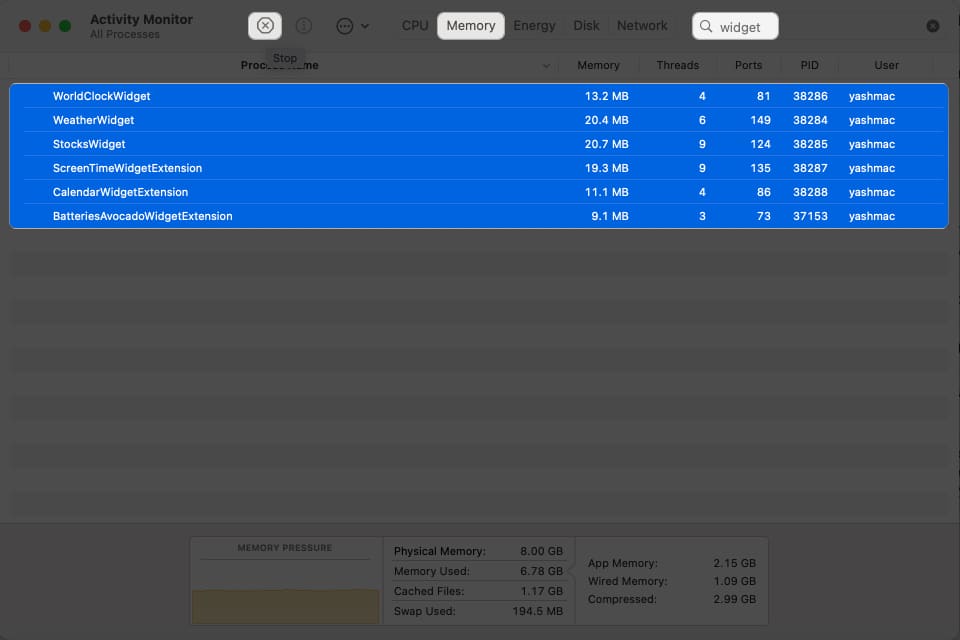
Task: Click the Memory Pressure graph
Action: tap(285, 592)
